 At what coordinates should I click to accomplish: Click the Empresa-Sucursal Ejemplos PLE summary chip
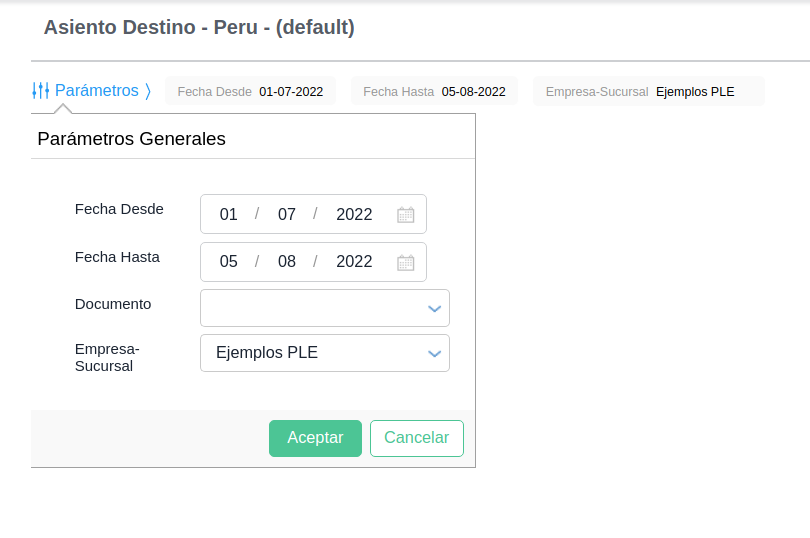point(648,92)
